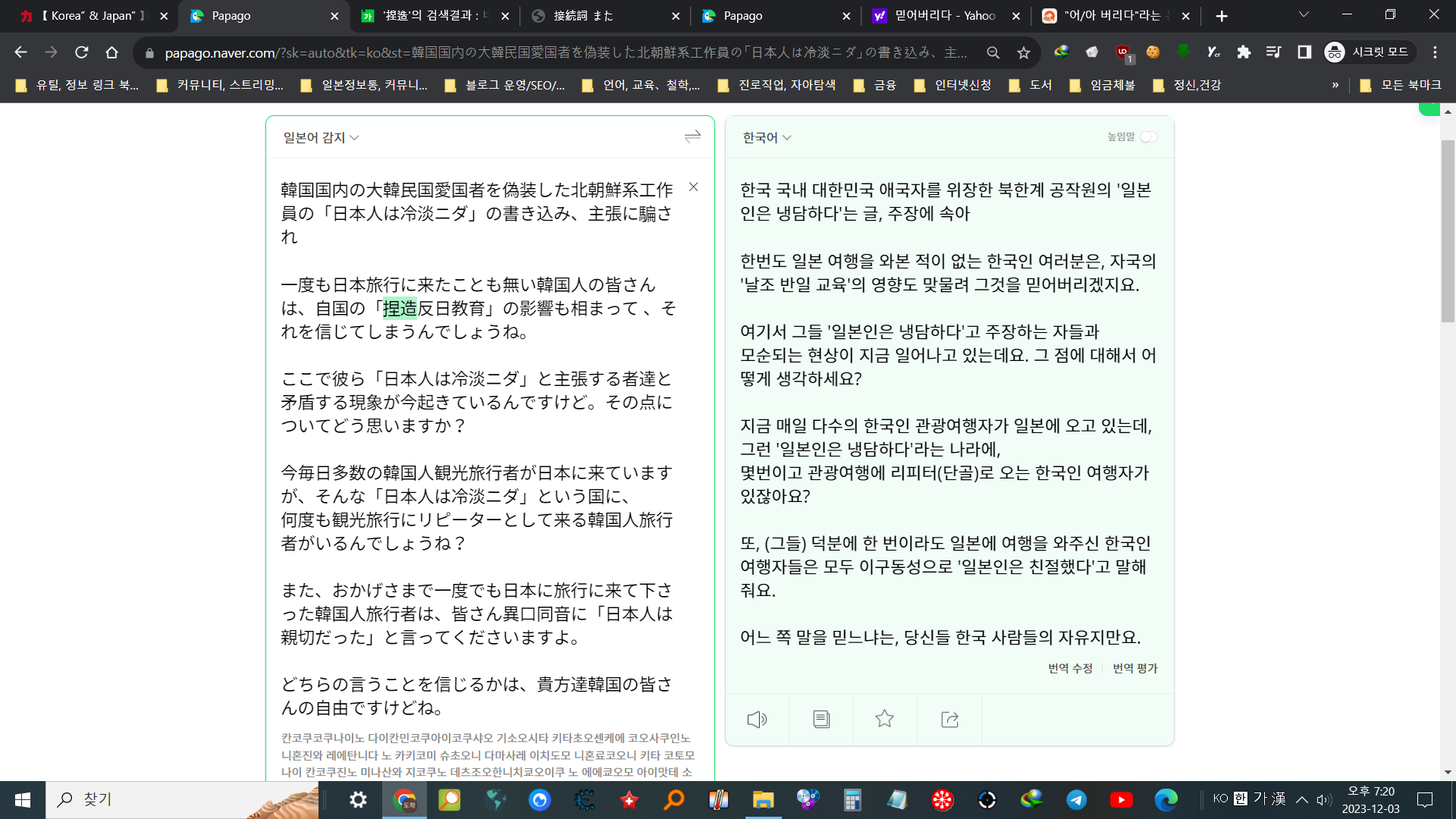Switch to the 믿어버리다 Yahoo tab
The width and height of the screenshot is (1456, 819).
944,16
